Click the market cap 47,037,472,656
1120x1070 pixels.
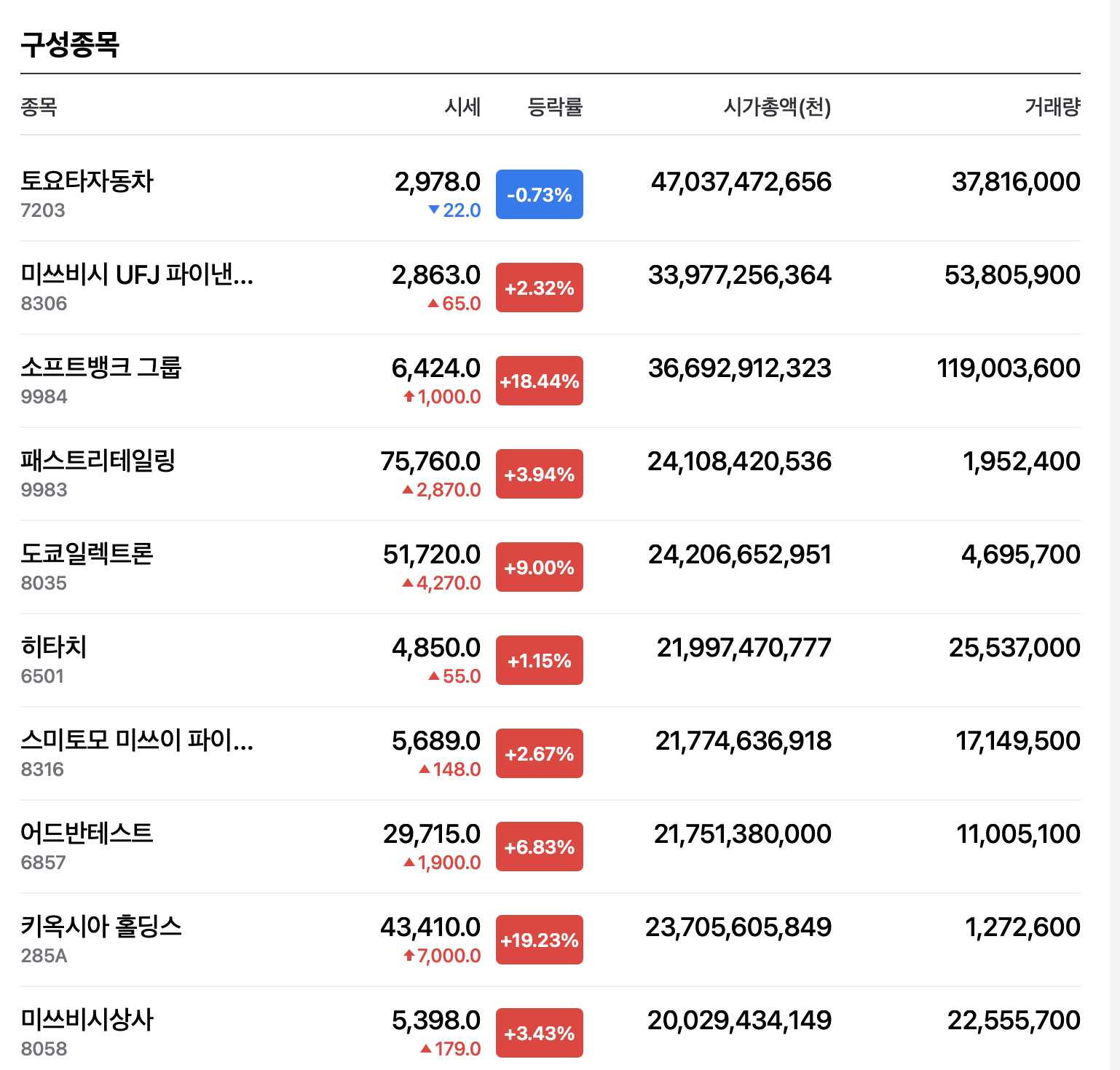741,181
